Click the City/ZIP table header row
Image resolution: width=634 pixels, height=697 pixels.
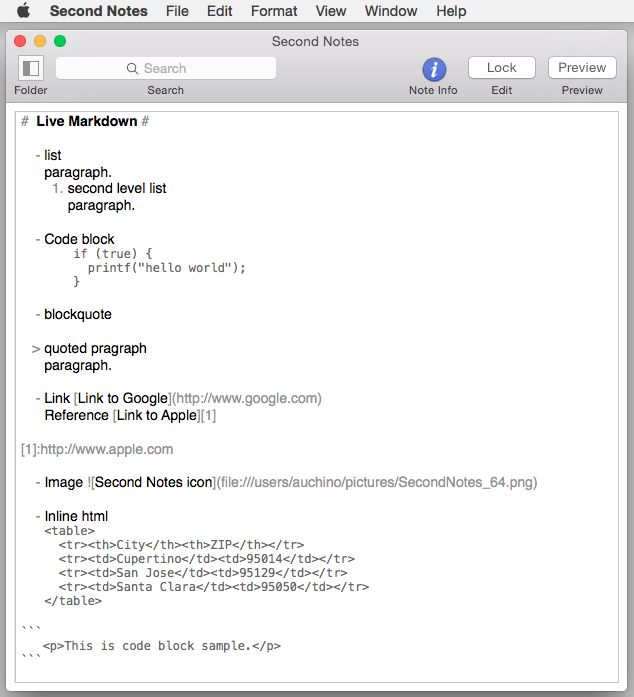181,545
